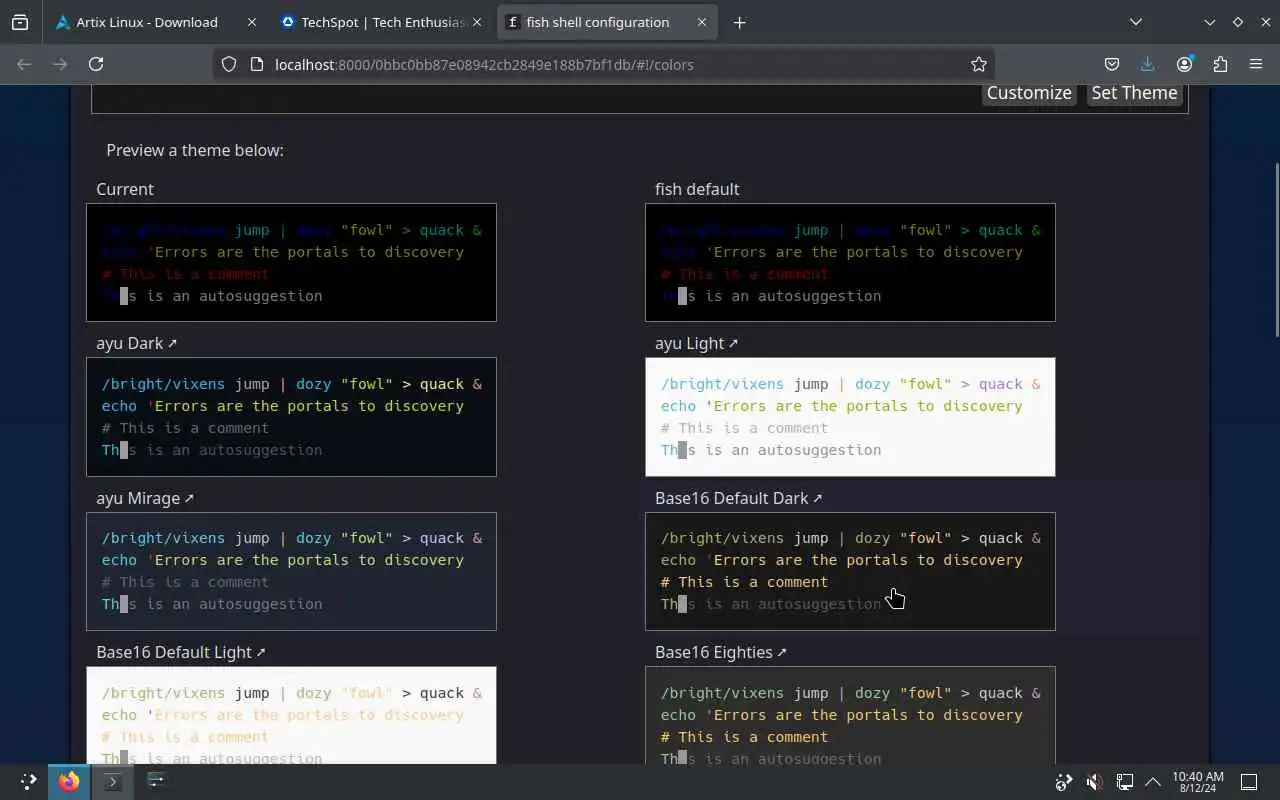
Task: Open ayu Light external link arrow
Action: point(733,343)
